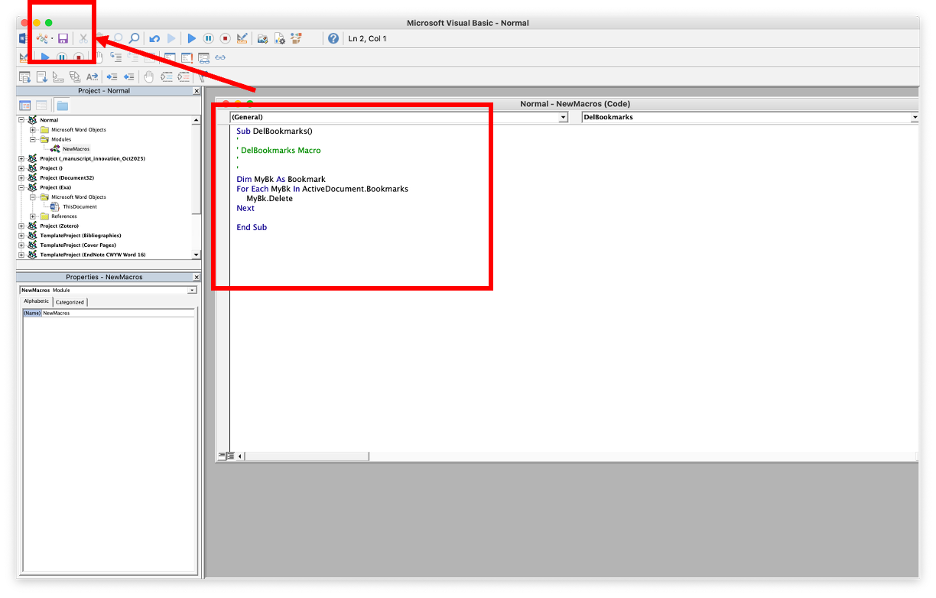The width and height of the screenshot is (936, 598).
Task: Expand the Project (Zotero) tree node
Action: tap(22, 226)
